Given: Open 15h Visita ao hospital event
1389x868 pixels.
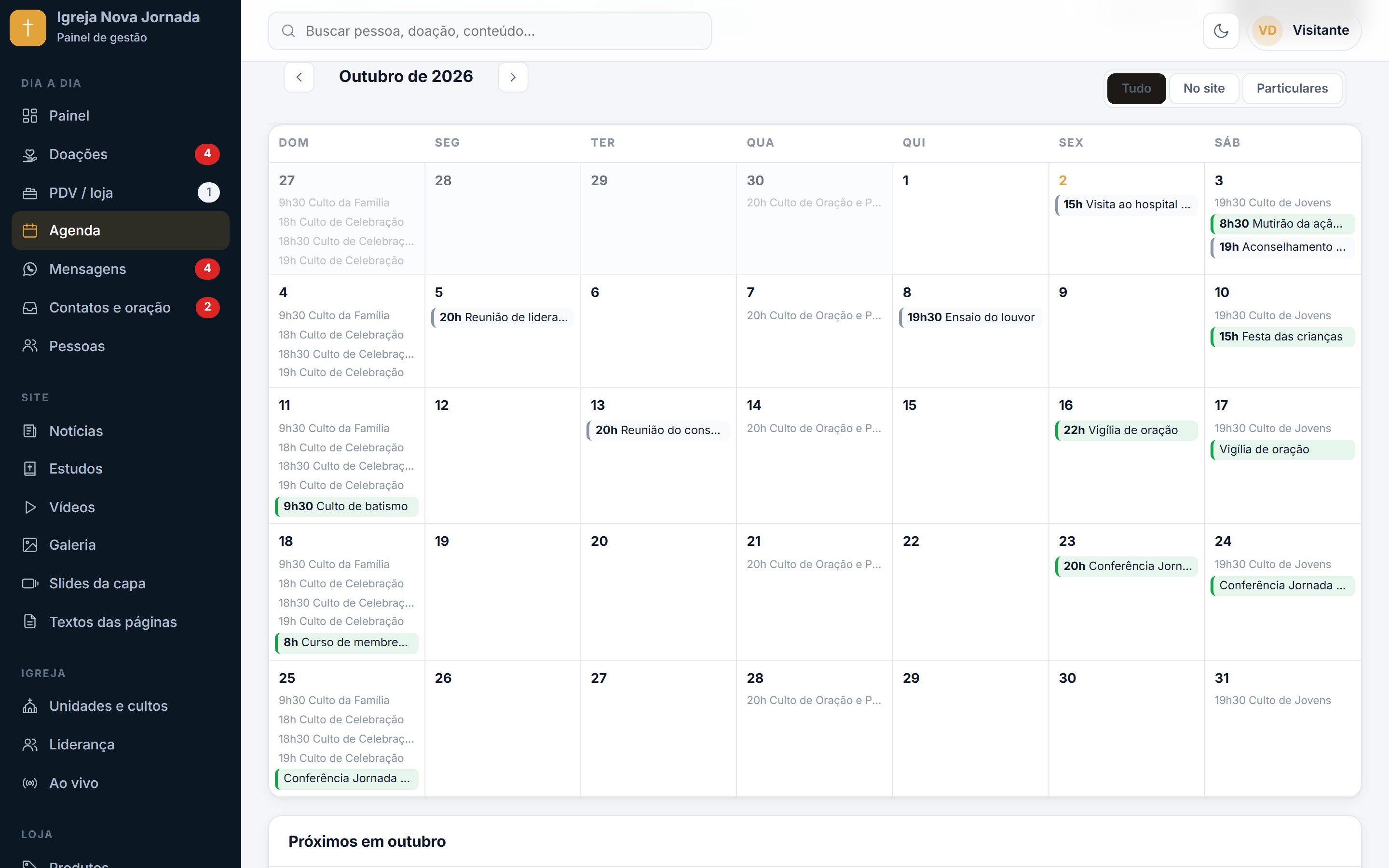Looking at the screenshot, I should pos(1126,204).
